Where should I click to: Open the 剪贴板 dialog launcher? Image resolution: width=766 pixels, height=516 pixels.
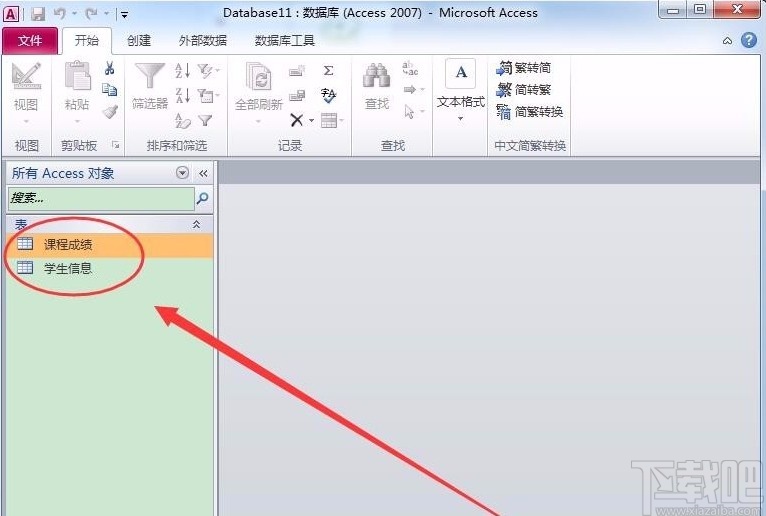point(116,145)
